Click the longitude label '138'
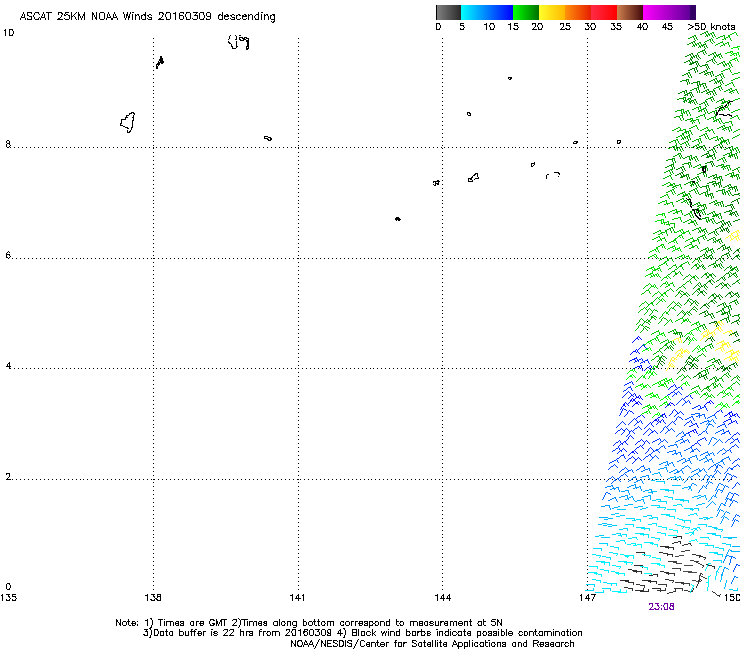Image resolution: width=740 pixels, height=650 pixels. coord(153,598)
